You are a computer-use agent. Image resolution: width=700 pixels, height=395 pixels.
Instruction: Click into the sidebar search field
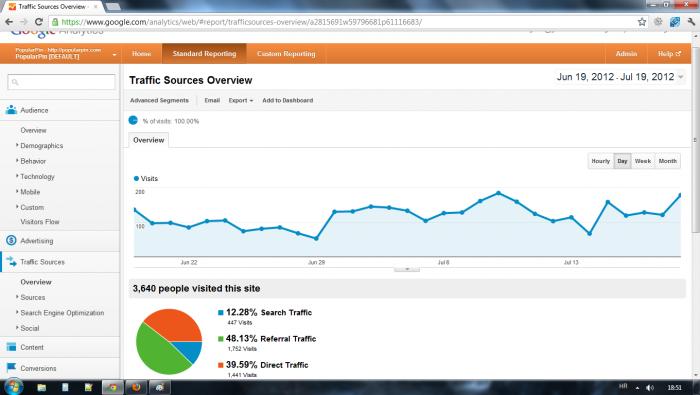pyautogui.click(x=61, y=82)
